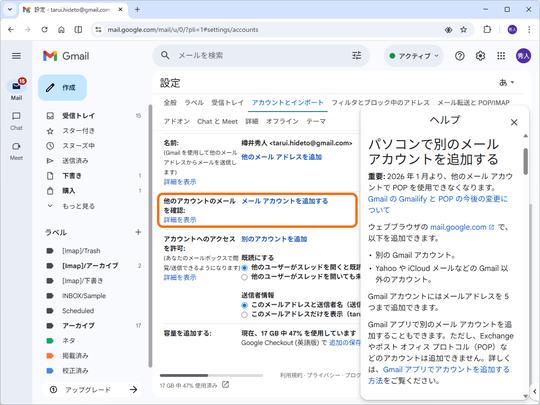
Task: Open the INBOX/Sample label
Action: tap(93, 295)
